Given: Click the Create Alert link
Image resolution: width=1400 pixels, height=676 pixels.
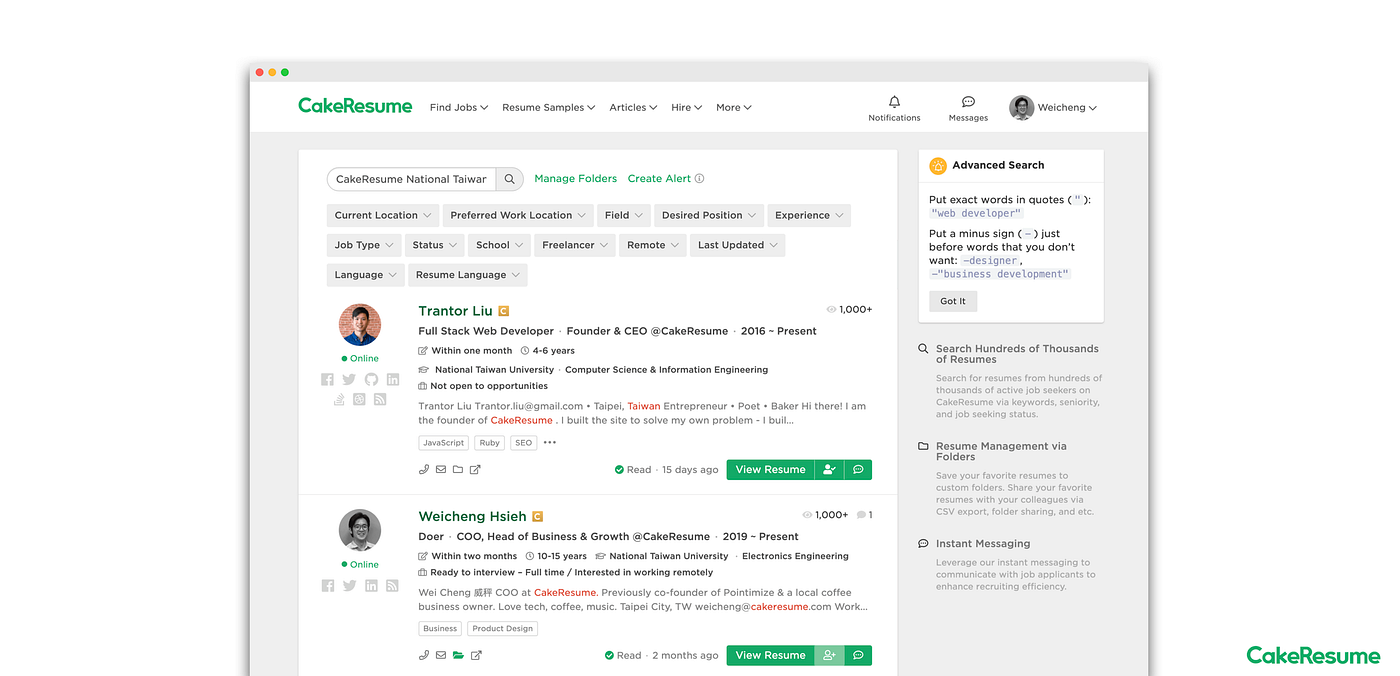Looking at the screenshot, I should (x=659, y=179).
